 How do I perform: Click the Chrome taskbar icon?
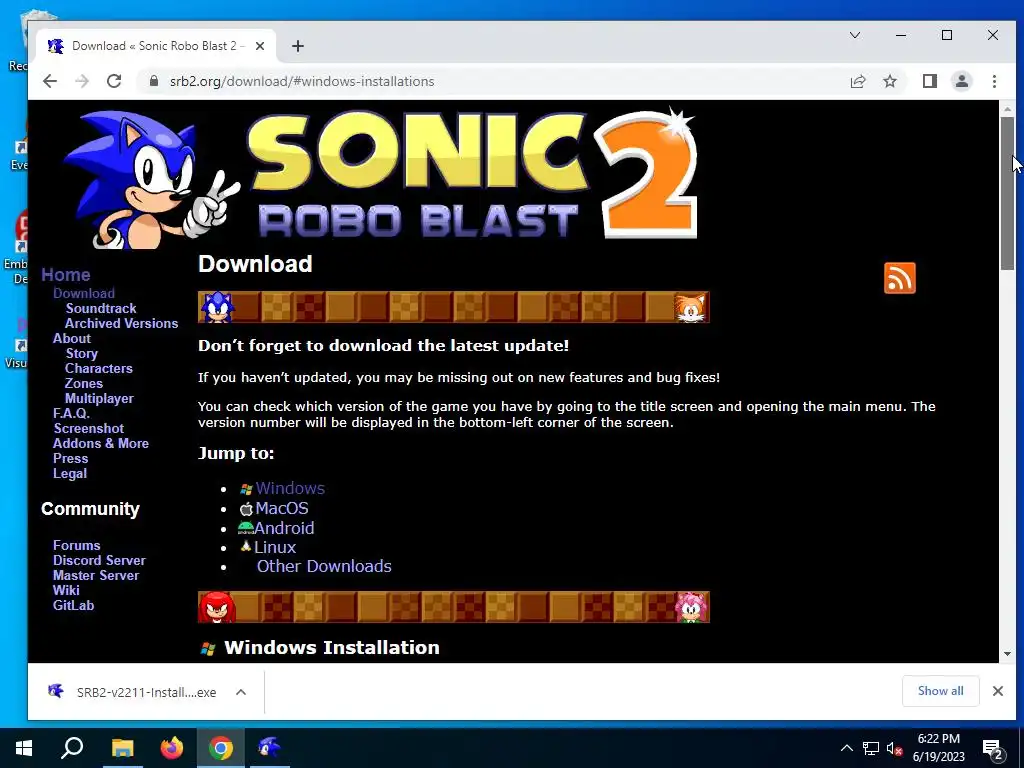tap(221, 748)
